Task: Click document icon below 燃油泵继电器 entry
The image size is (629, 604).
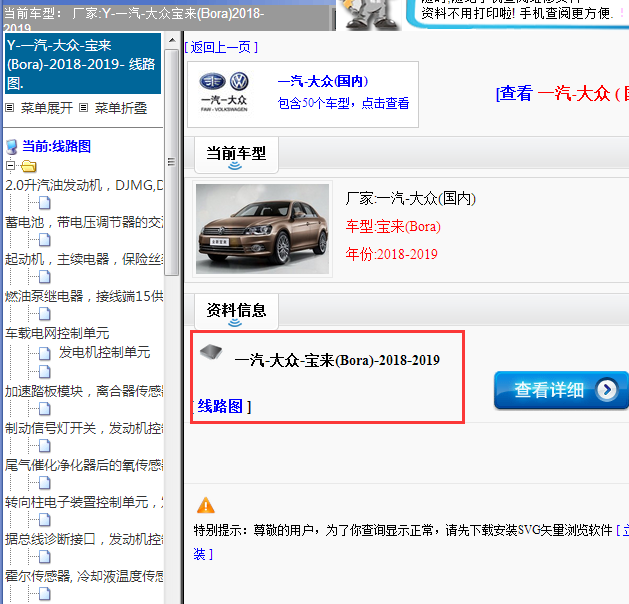Action: (45, 314)
